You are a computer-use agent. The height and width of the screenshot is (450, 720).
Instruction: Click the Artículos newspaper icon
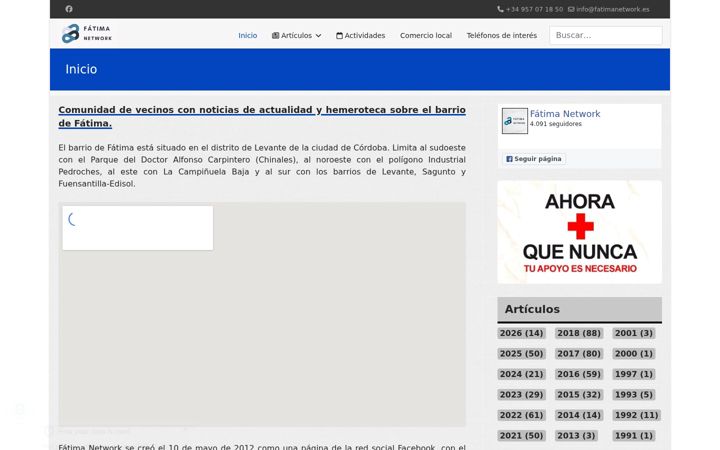coord(276,35)
